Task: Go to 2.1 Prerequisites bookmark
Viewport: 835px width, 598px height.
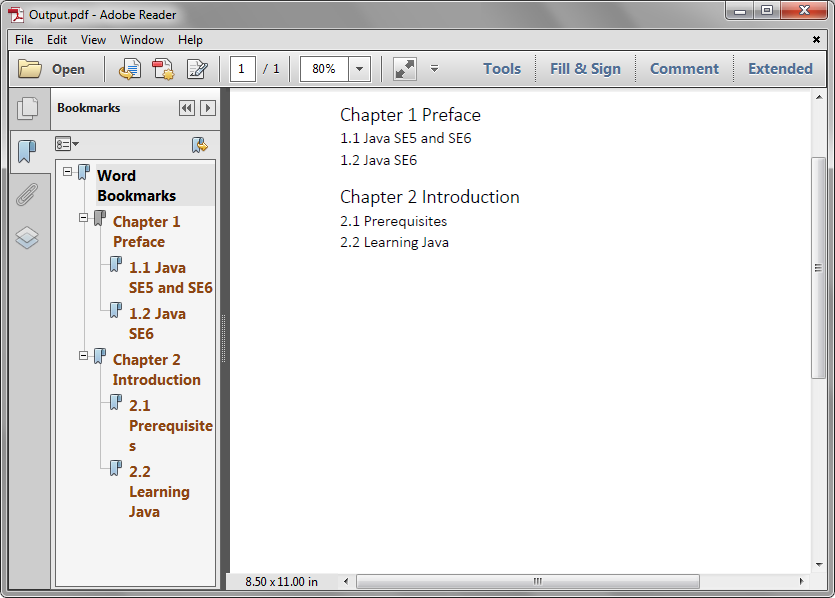Action: (x=170, y=425)
